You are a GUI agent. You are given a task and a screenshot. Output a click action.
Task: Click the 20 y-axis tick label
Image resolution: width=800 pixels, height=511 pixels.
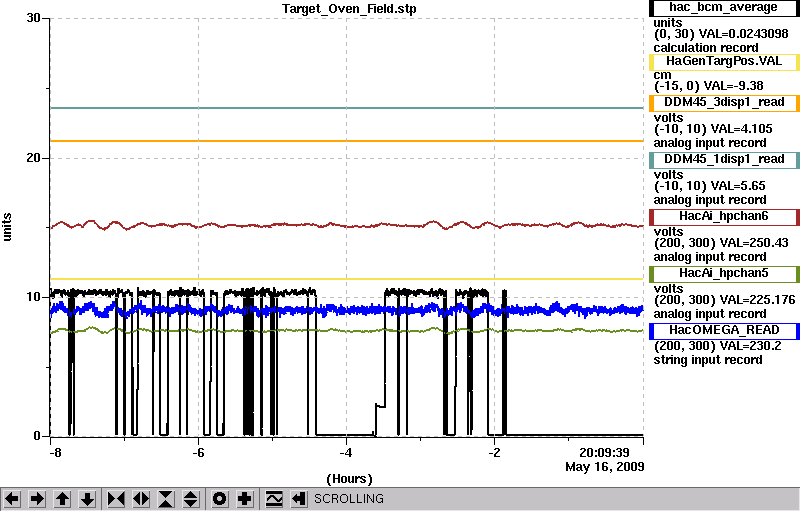(x=33, y=158)
